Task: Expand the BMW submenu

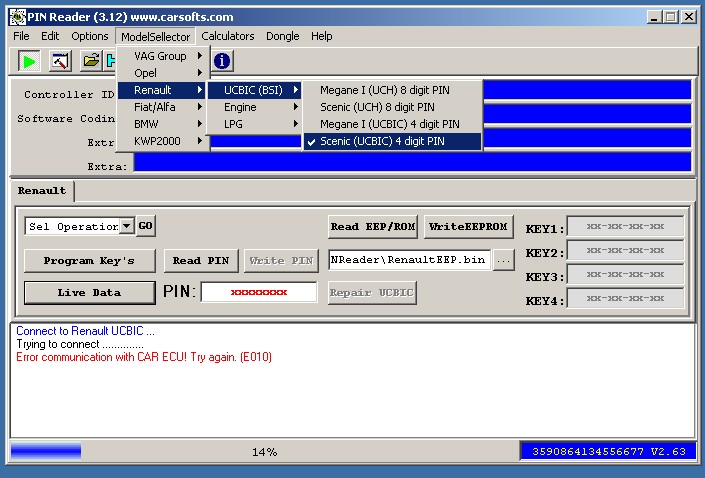Action: 163,124
